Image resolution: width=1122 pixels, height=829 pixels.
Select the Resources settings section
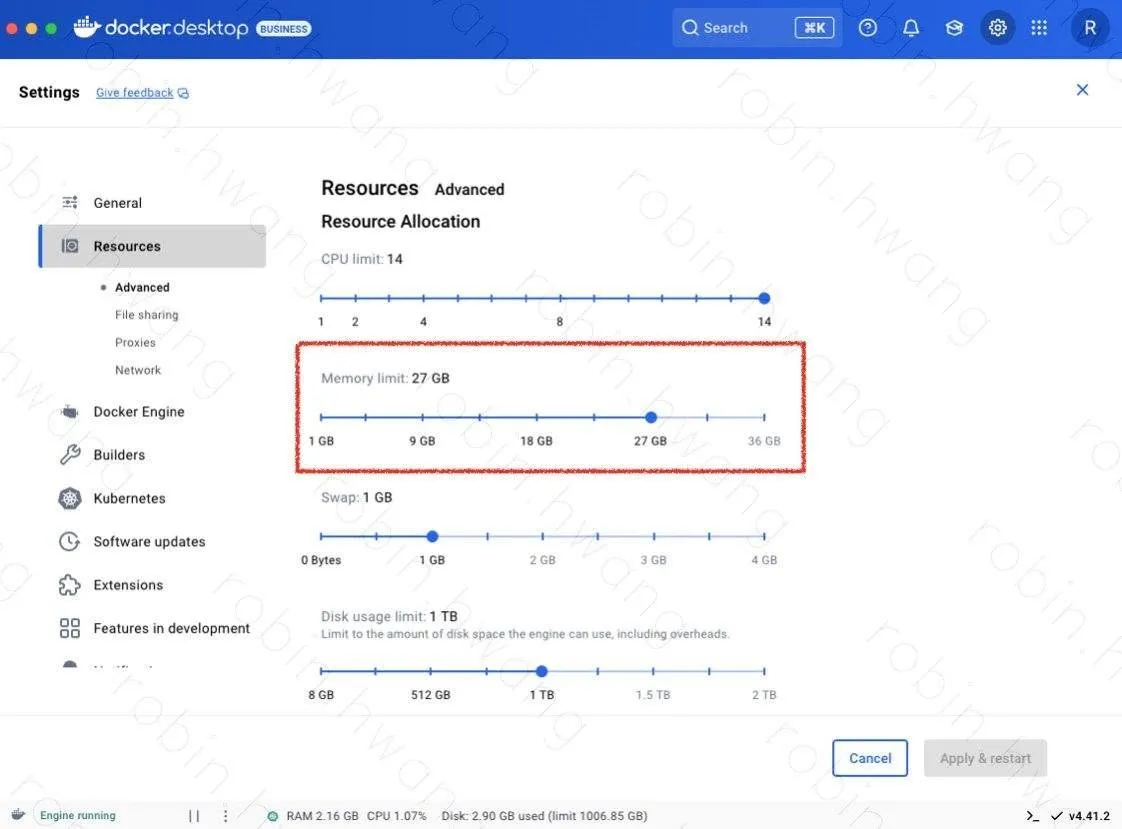pyautogui.click(x=152, y=246)
